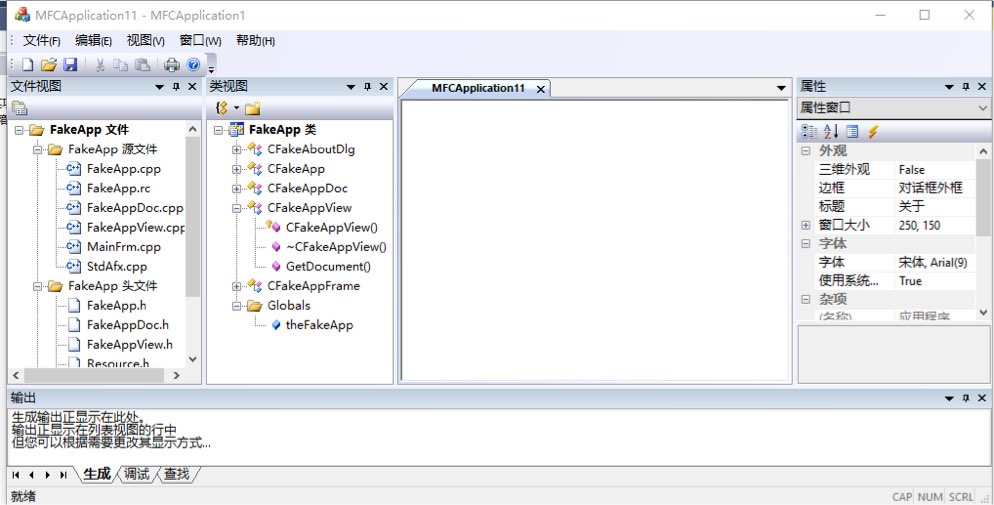Collapse the 外观 property category
This screenshot has height=505, width=994.
coord(806,151)
